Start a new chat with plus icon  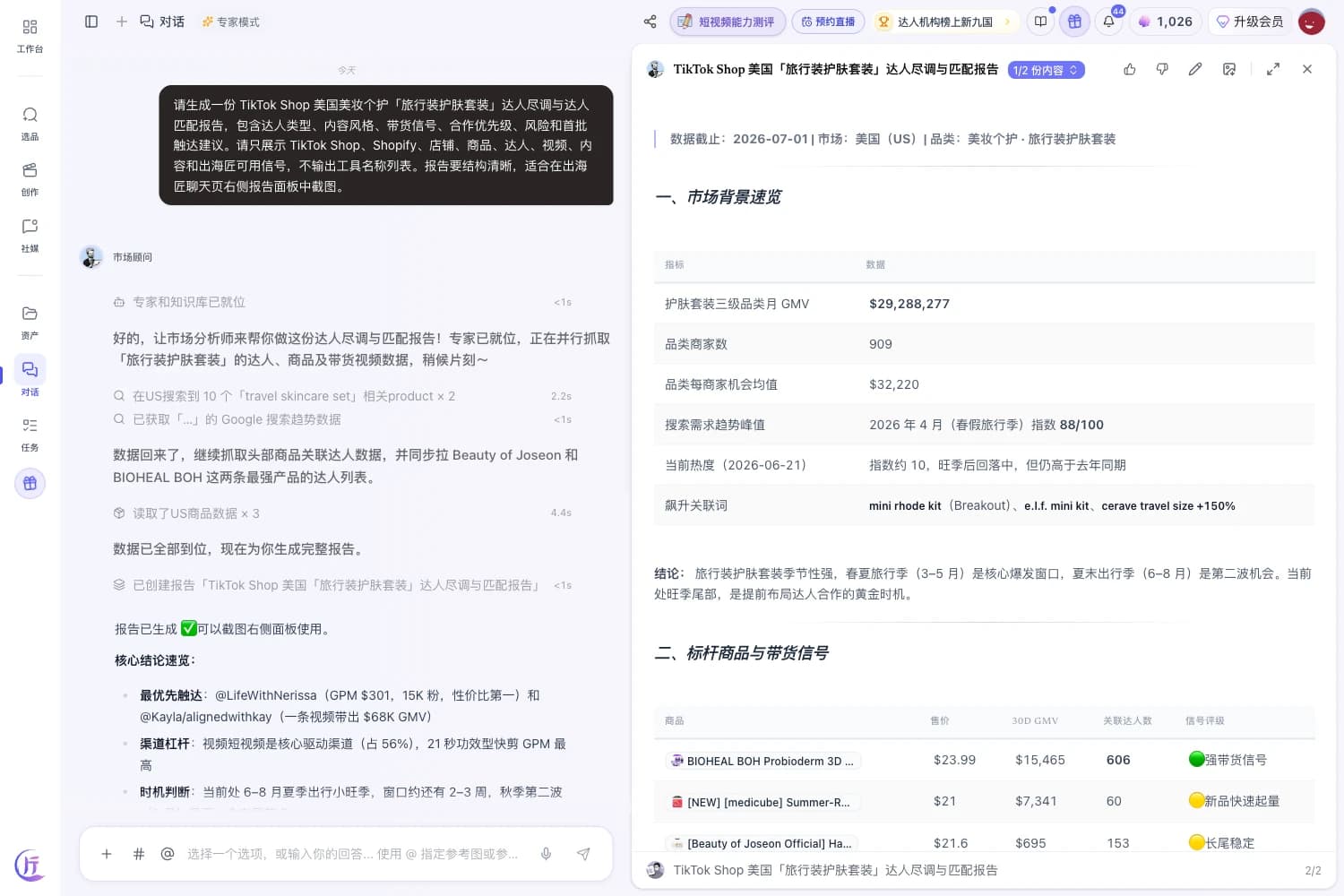tap(122, 22)
